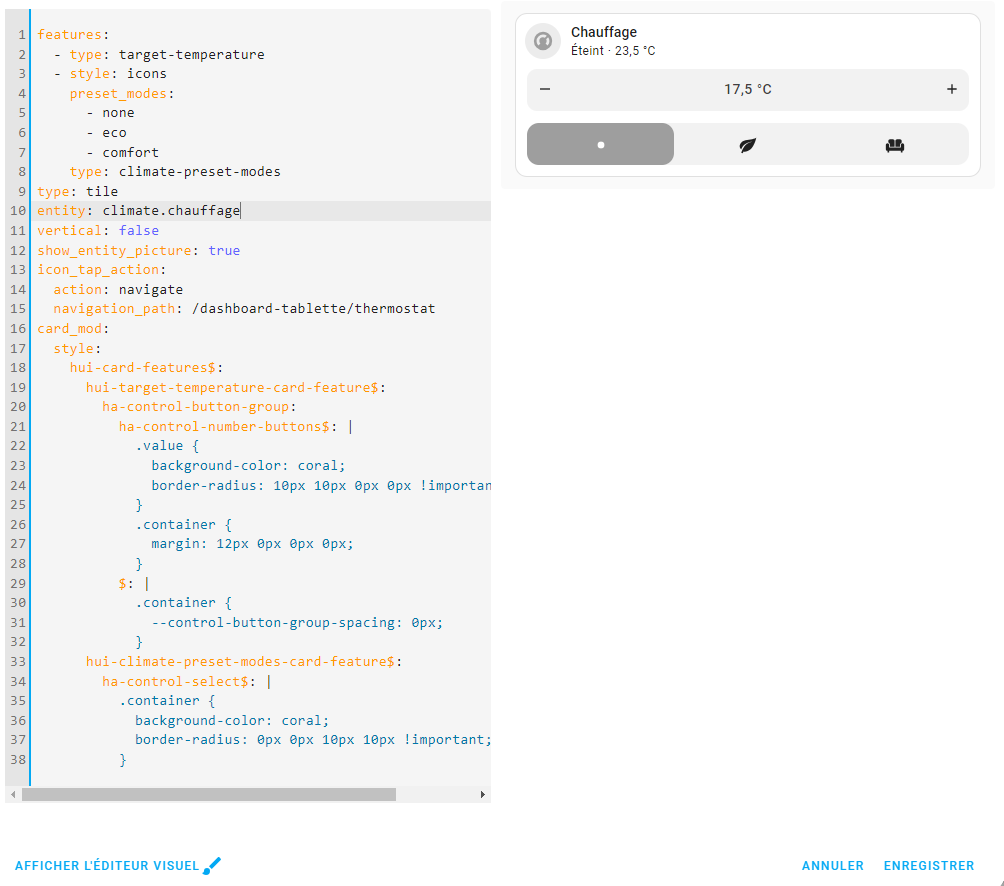The image size is (1004, 886).
Task: Click the brush icon beside visual editor
Action: [211, 866]
